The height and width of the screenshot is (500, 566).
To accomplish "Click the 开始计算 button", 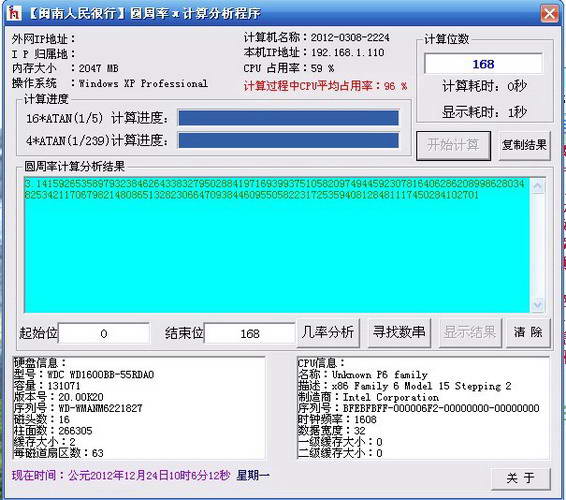I will pyautogui.click(x=453, y=145).
